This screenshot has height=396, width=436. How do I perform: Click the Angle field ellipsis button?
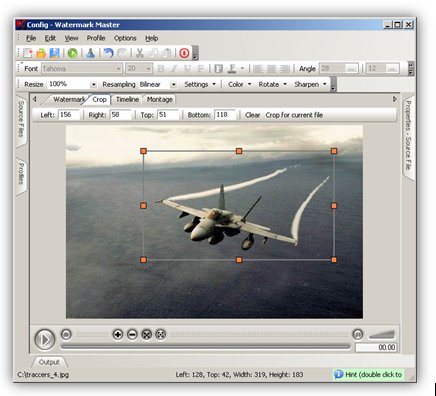[x=351, y=69]
